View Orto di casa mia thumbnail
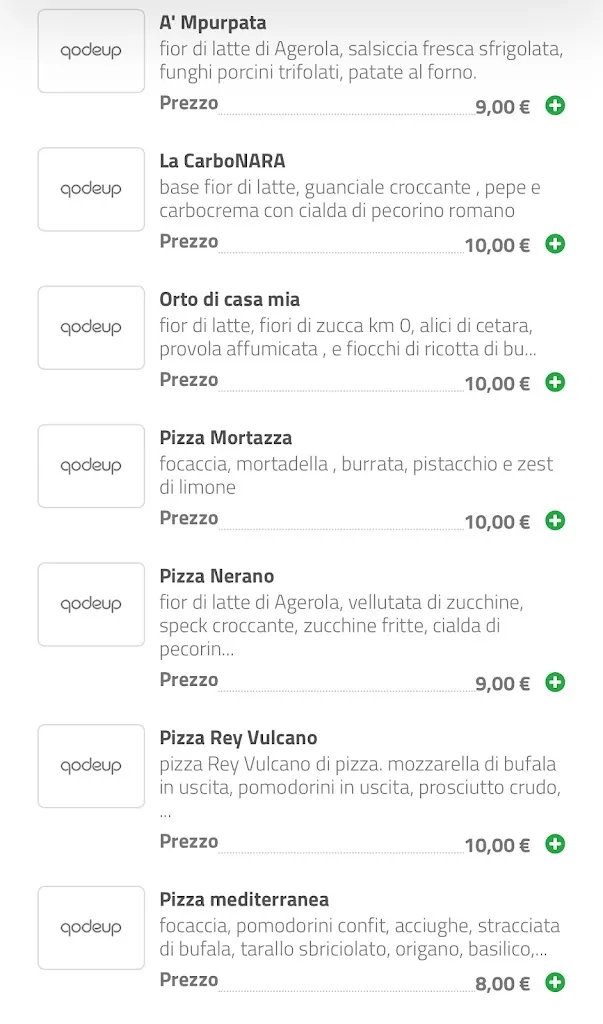This screenshot has height=1024, width=603. [91, 328]
